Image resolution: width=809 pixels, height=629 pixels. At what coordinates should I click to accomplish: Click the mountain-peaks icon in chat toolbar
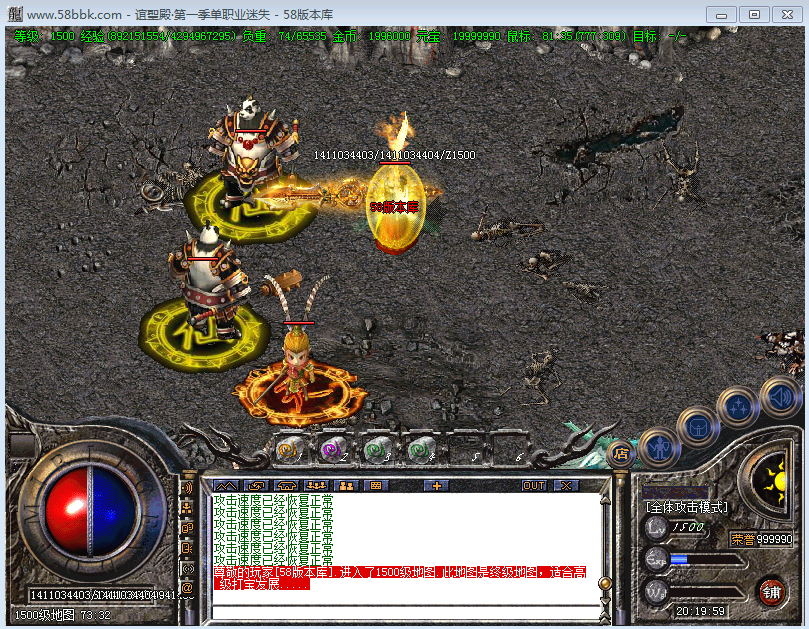[226, 486]
